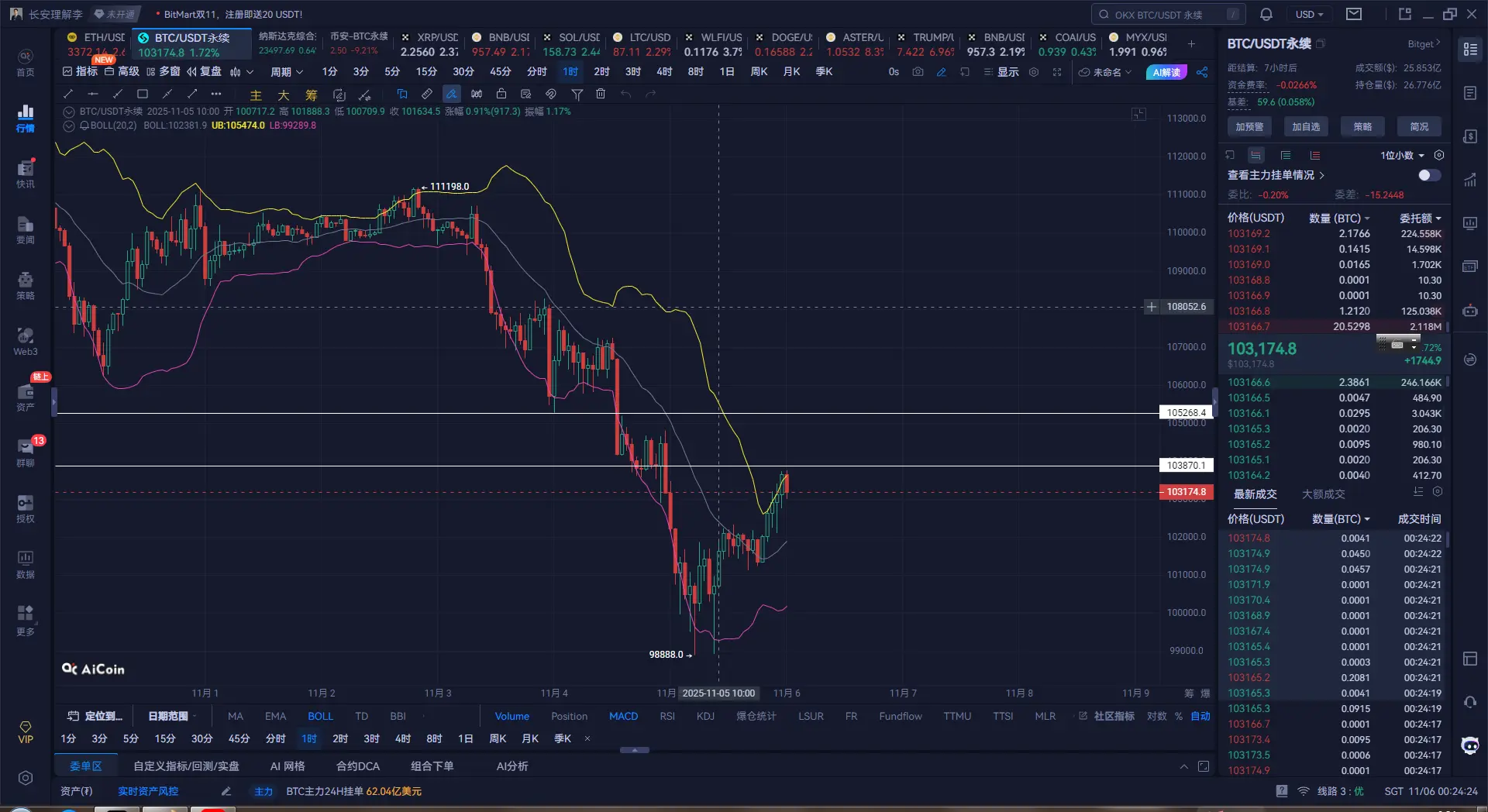This screenshot has width=1488, height=812.
Task: Open 快讯 news flash in sidebar
Action: click(x=26, y=174)
